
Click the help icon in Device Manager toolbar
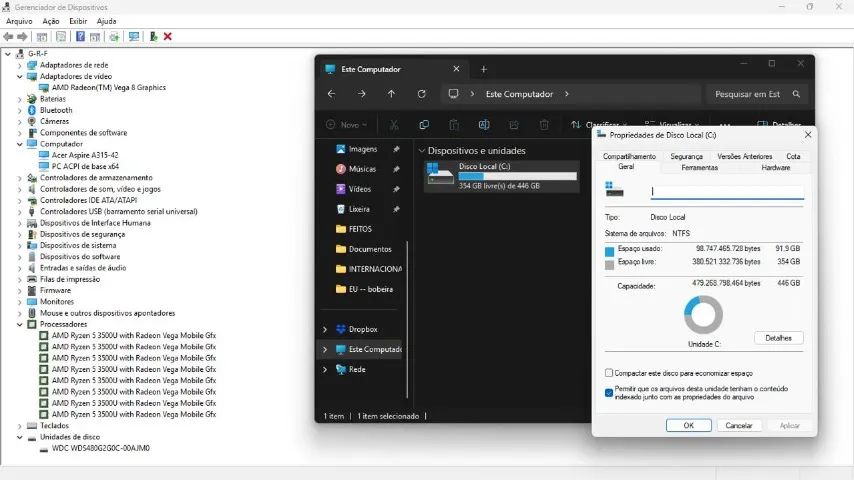coord(80,37)
